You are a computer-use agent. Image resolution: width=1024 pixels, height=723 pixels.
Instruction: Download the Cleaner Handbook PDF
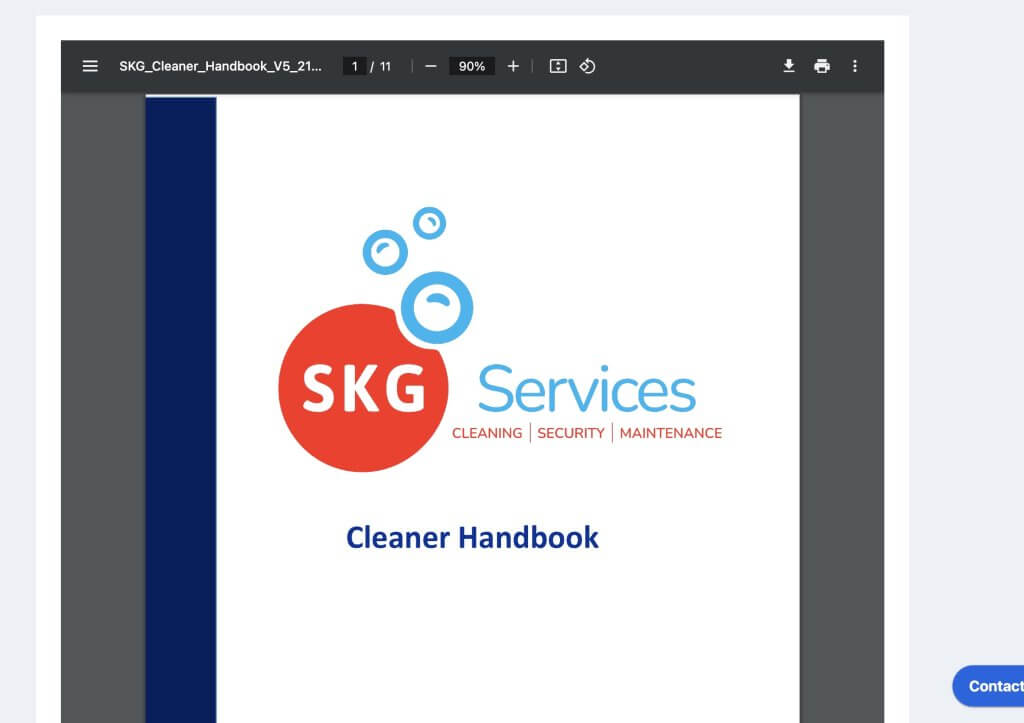788,66
